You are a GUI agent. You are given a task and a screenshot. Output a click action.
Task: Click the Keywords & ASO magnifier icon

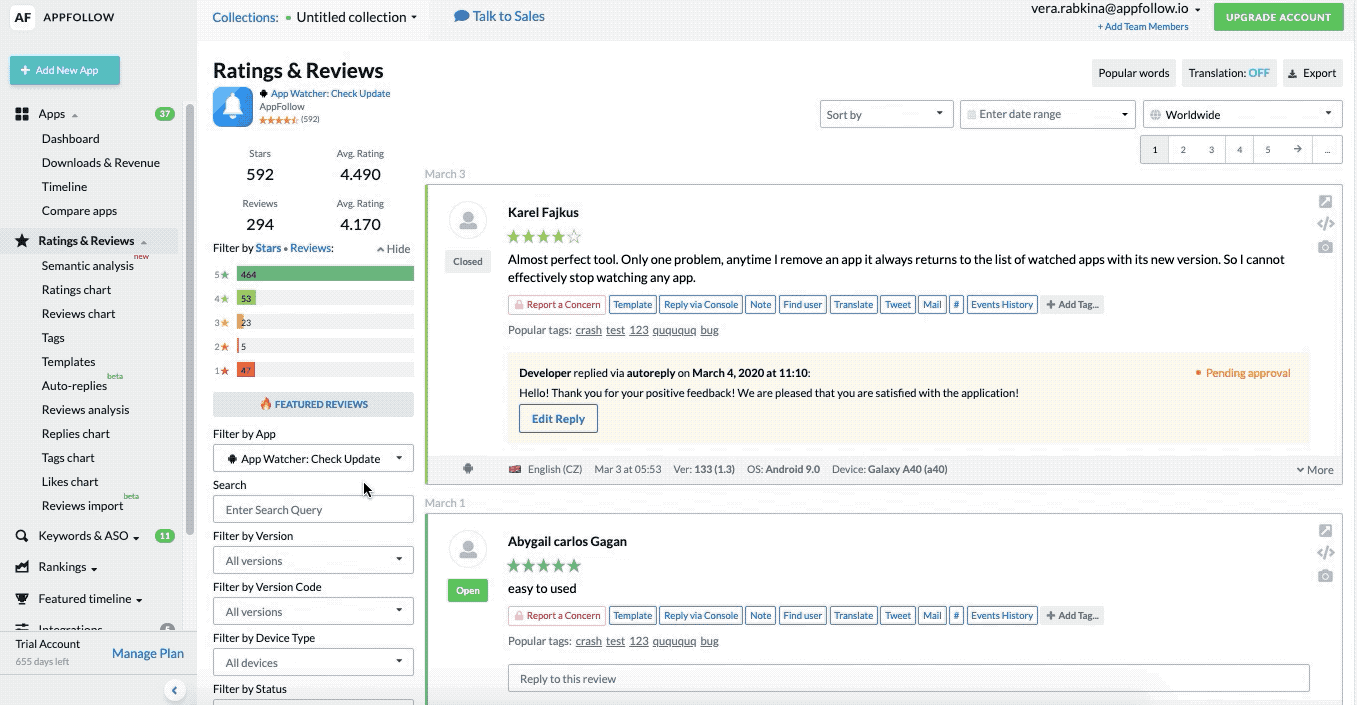click(22, 536)
